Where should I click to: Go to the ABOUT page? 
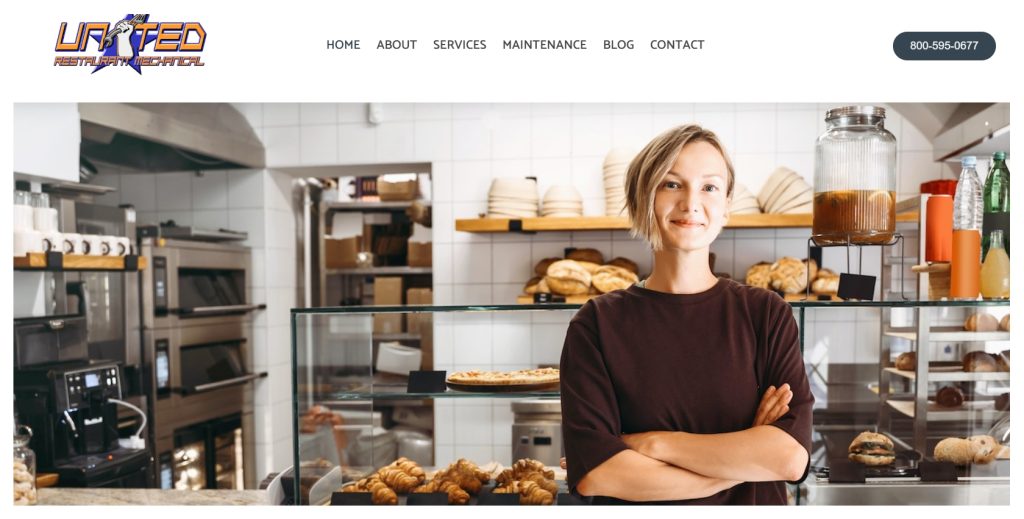point(396,45)
